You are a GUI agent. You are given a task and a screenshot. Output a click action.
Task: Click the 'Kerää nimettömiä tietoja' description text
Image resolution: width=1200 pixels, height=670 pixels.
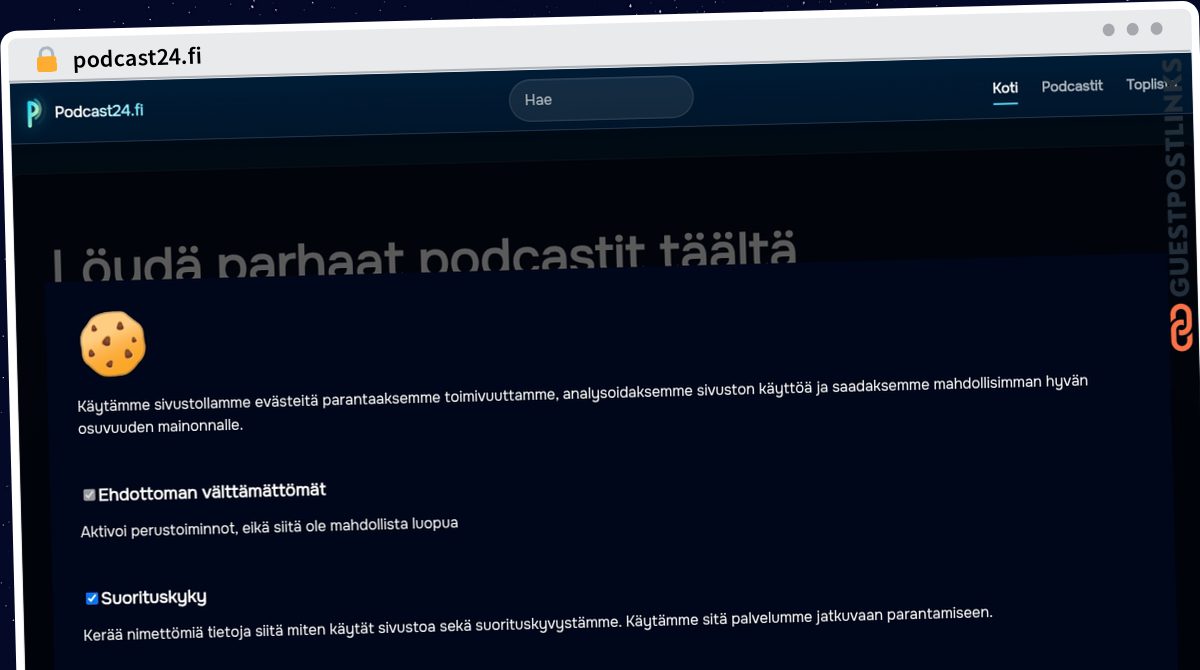pos(538,624)
